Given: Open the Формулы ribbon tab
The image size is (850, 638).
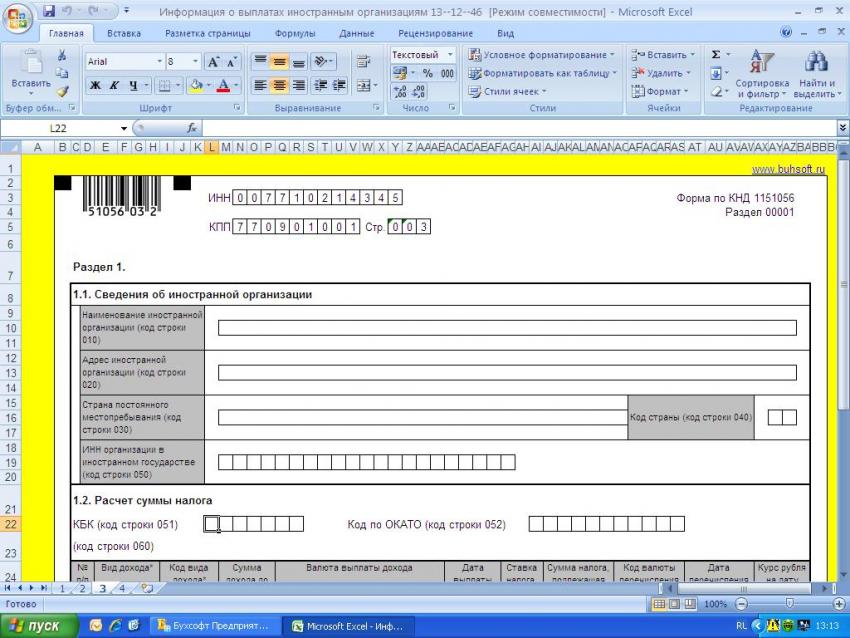Looking at the screenshot, I should pos(294,33).
